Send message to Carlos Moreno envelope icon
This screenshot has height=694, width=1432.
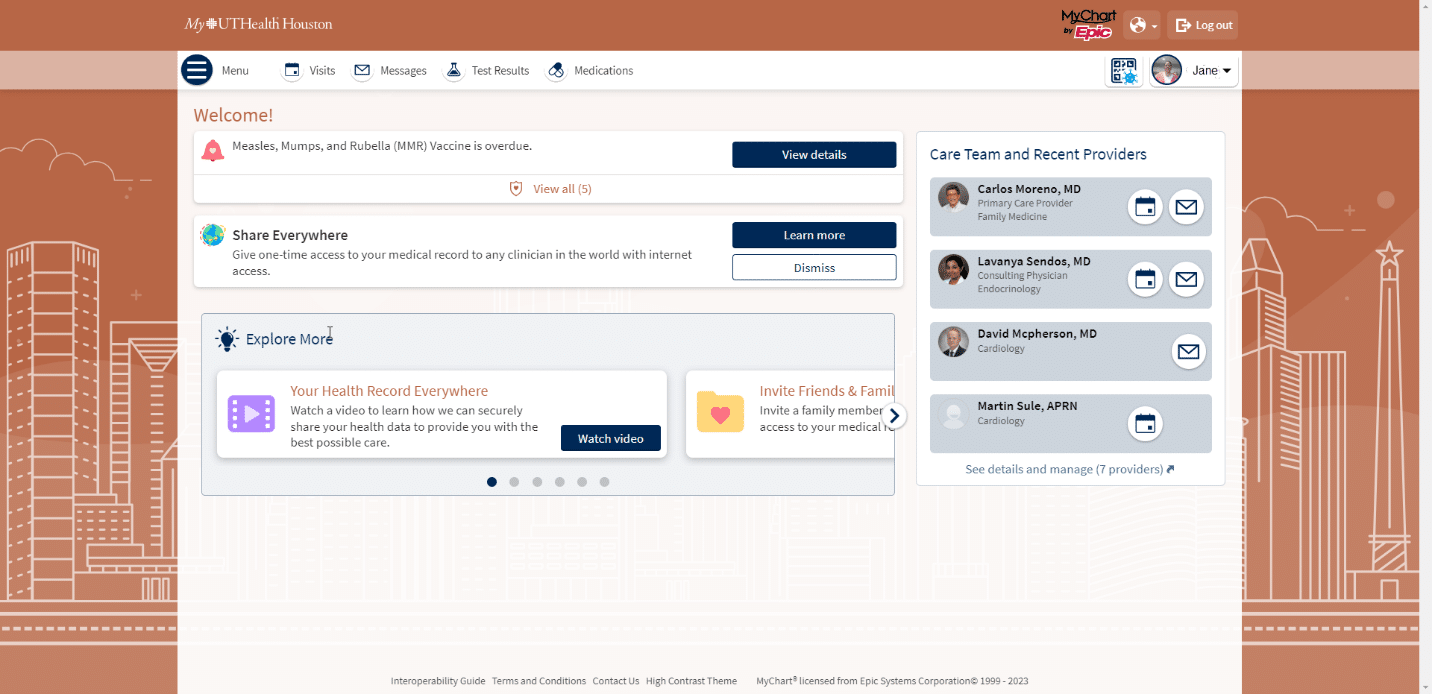point(1186,207)
